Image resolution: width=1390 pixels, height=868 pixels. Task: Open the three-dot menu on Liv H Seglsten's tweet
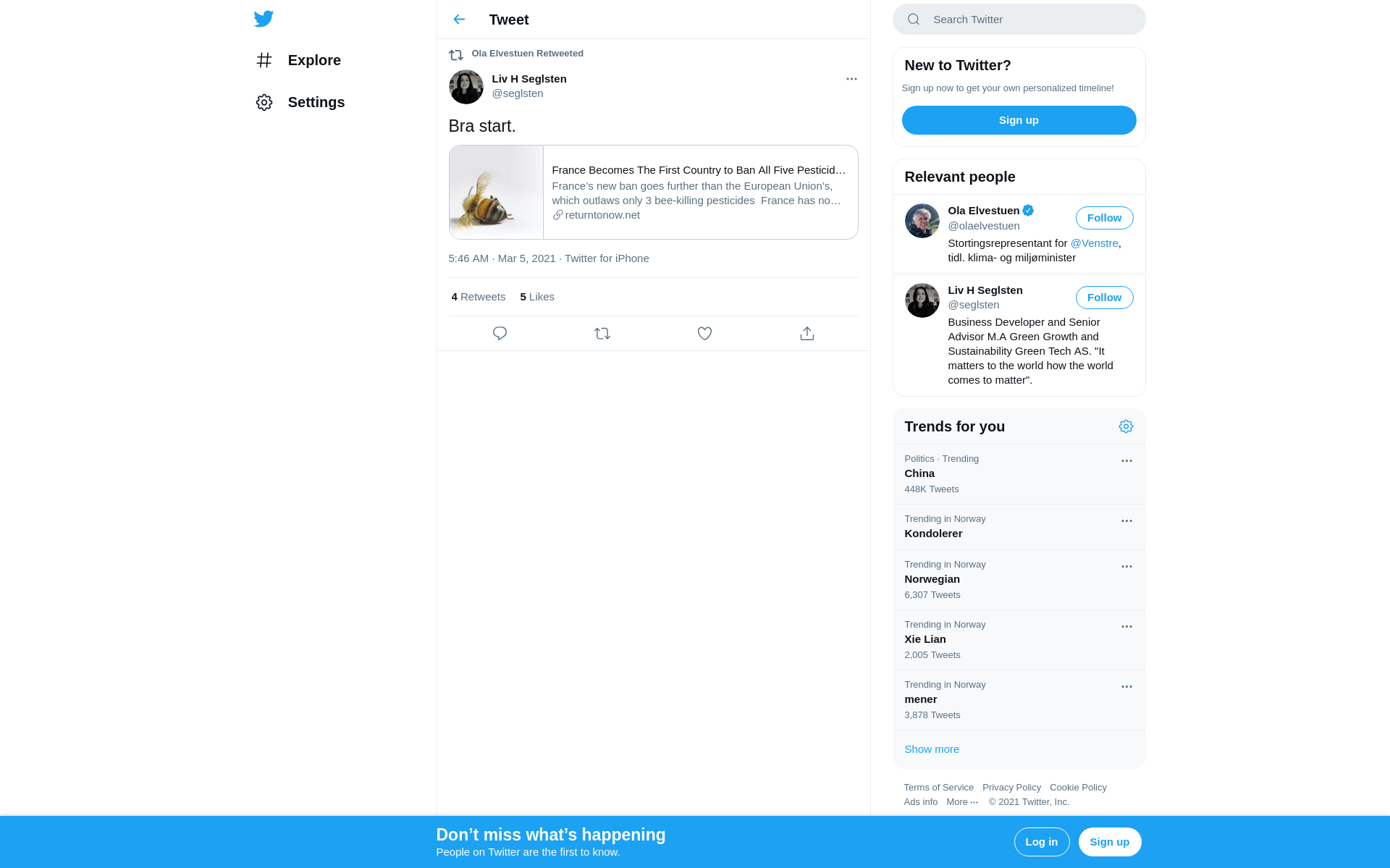pos(851,79)
